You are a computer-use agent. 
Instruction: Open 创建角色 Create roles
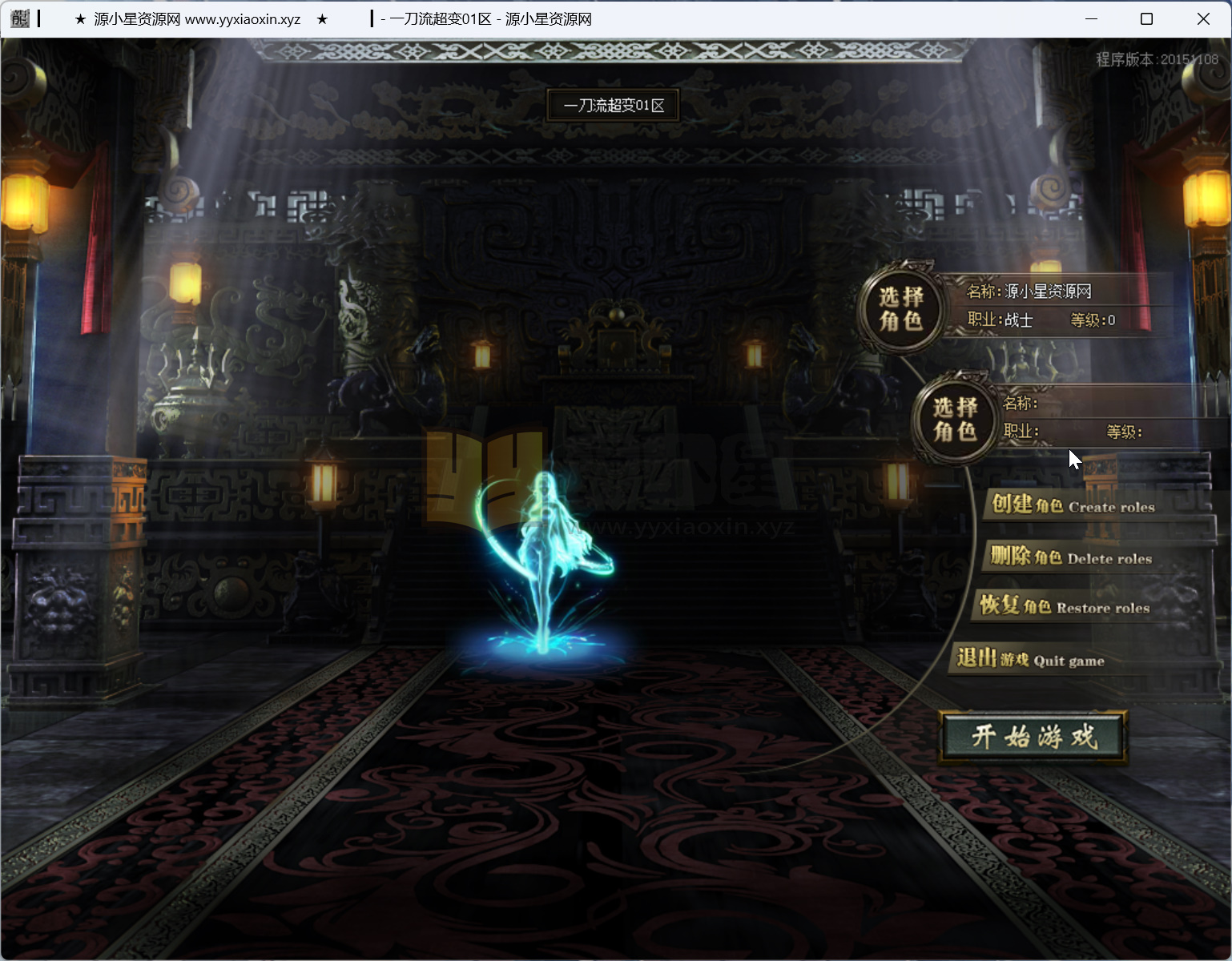click(x=1073, y=505)
